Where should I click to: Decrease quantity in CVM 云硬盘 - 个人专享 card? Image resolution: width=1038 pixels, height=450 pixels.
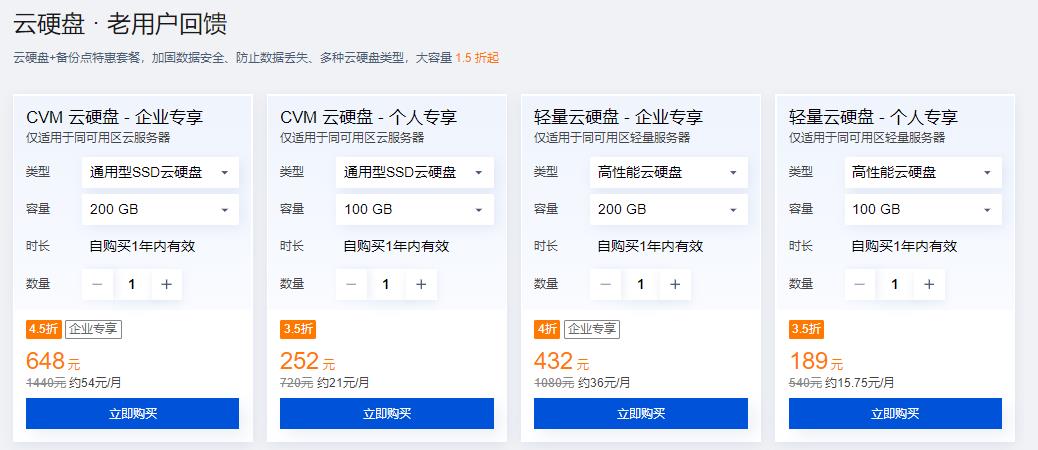click(x=352, y=285)
